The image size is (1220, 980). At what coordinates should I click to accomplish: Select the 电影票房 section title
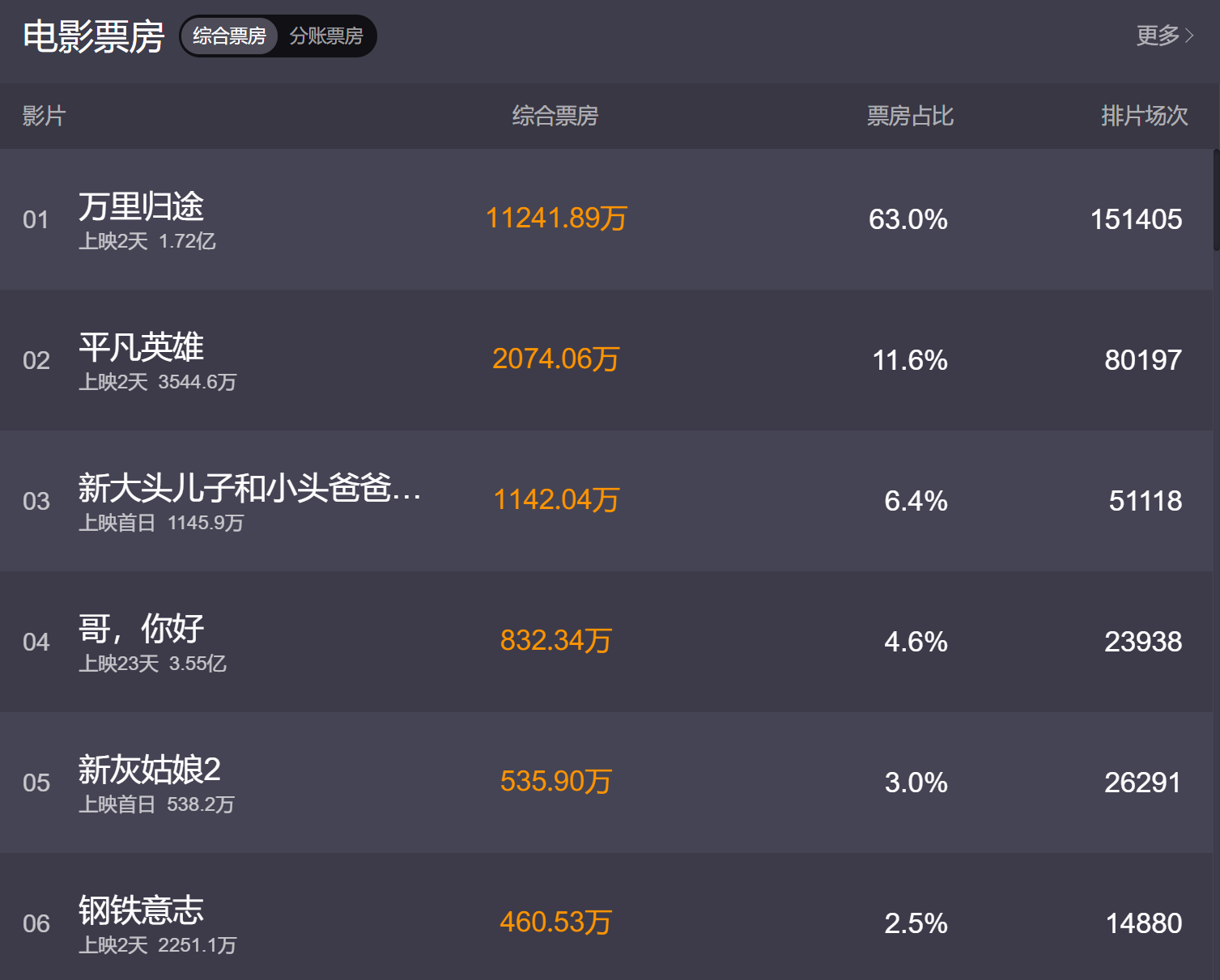pyautogui.click(x=93, y=36)
